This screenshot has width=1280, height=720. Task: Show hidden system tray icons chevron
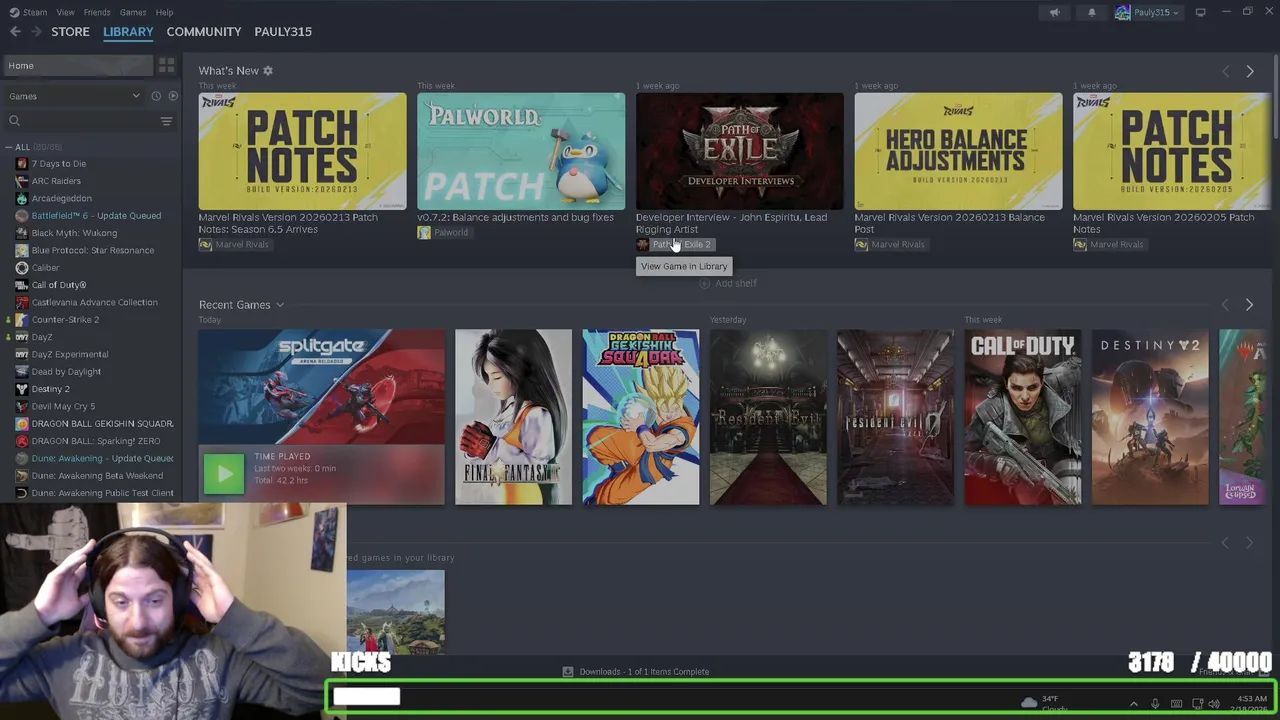click(x=1133, y=704)
